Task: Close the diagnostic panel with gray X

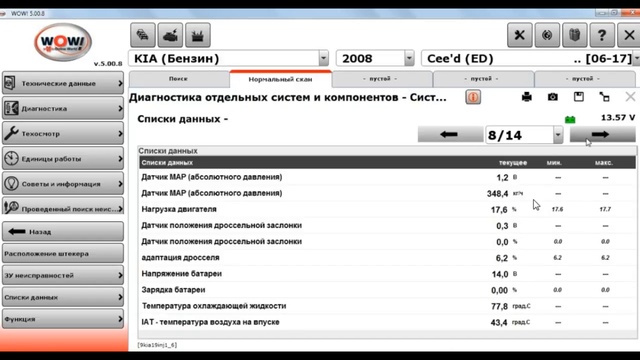Action: (x=630, y=97)
